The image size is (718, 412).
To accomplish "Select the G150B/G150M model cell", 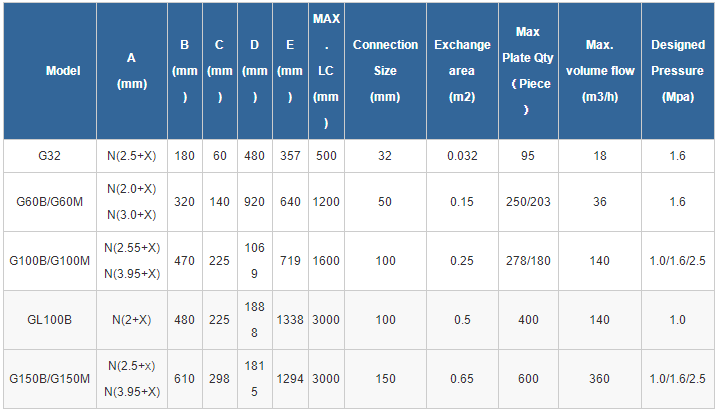I will (50, 379).
